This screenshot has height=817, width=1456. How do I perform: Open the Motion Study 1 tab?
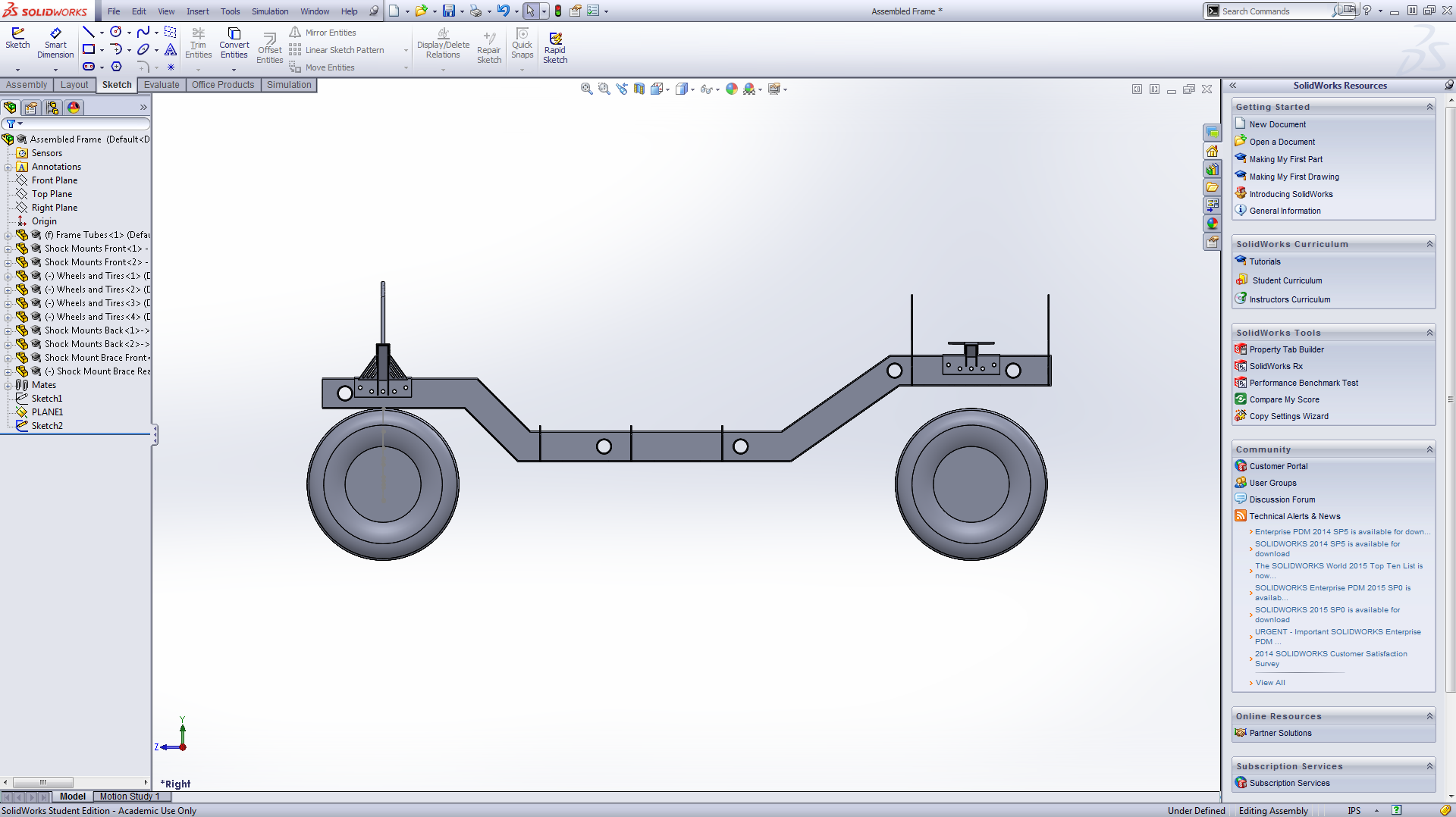coord(129,797)
